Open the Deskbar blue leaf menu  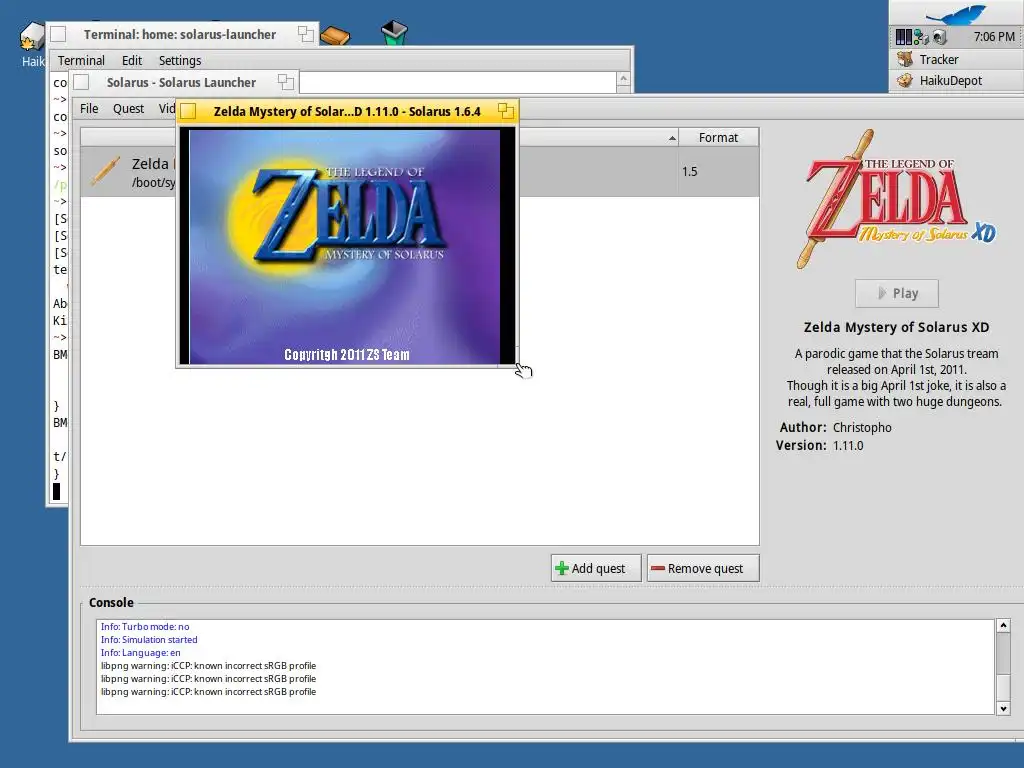click(956, 13)
